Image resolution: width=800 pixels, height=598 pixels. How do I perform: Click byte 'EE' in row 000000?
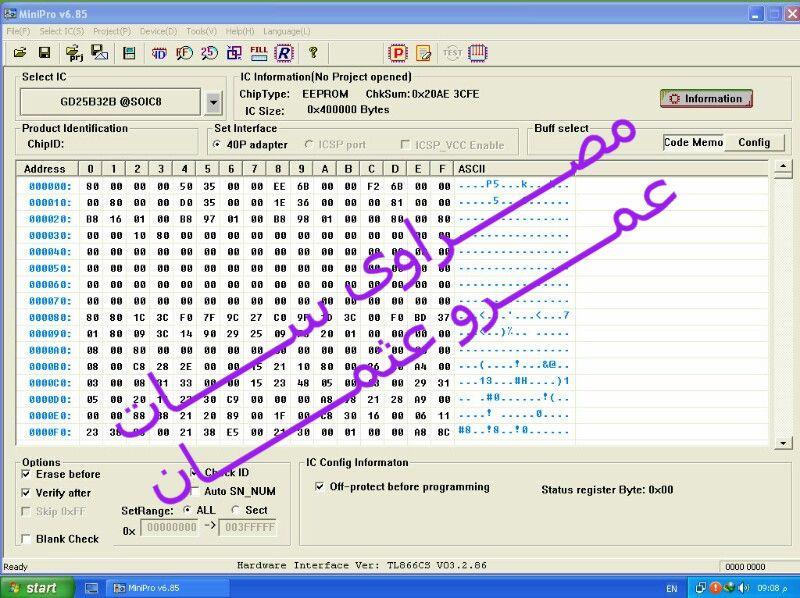[279, 187]
